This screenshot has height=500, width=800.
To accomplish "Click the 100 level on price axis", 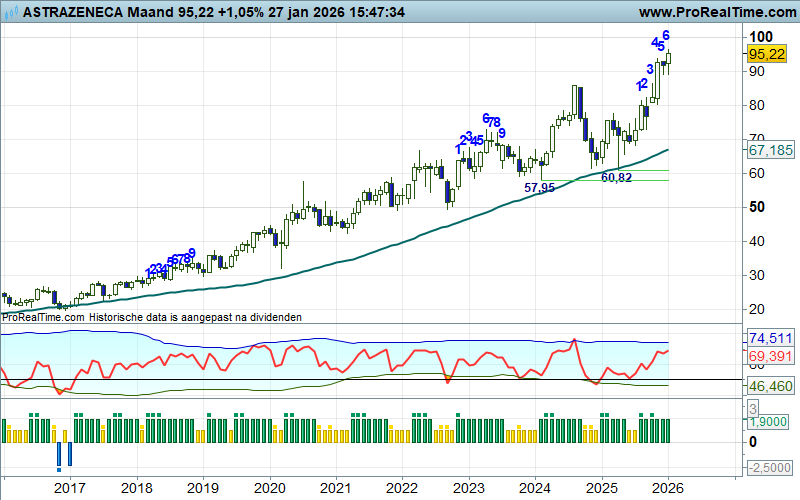I will coord(762,37).
